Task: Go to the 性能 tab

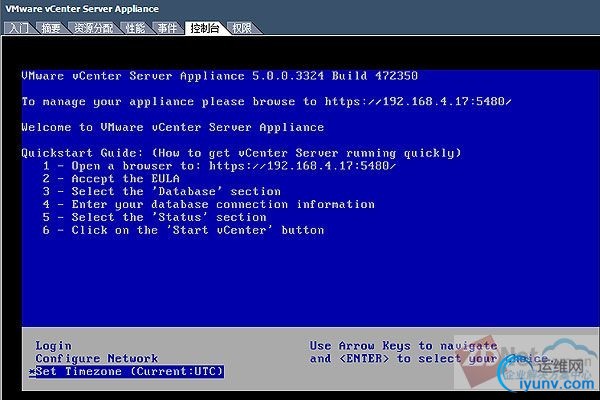Action: [135, 28]
